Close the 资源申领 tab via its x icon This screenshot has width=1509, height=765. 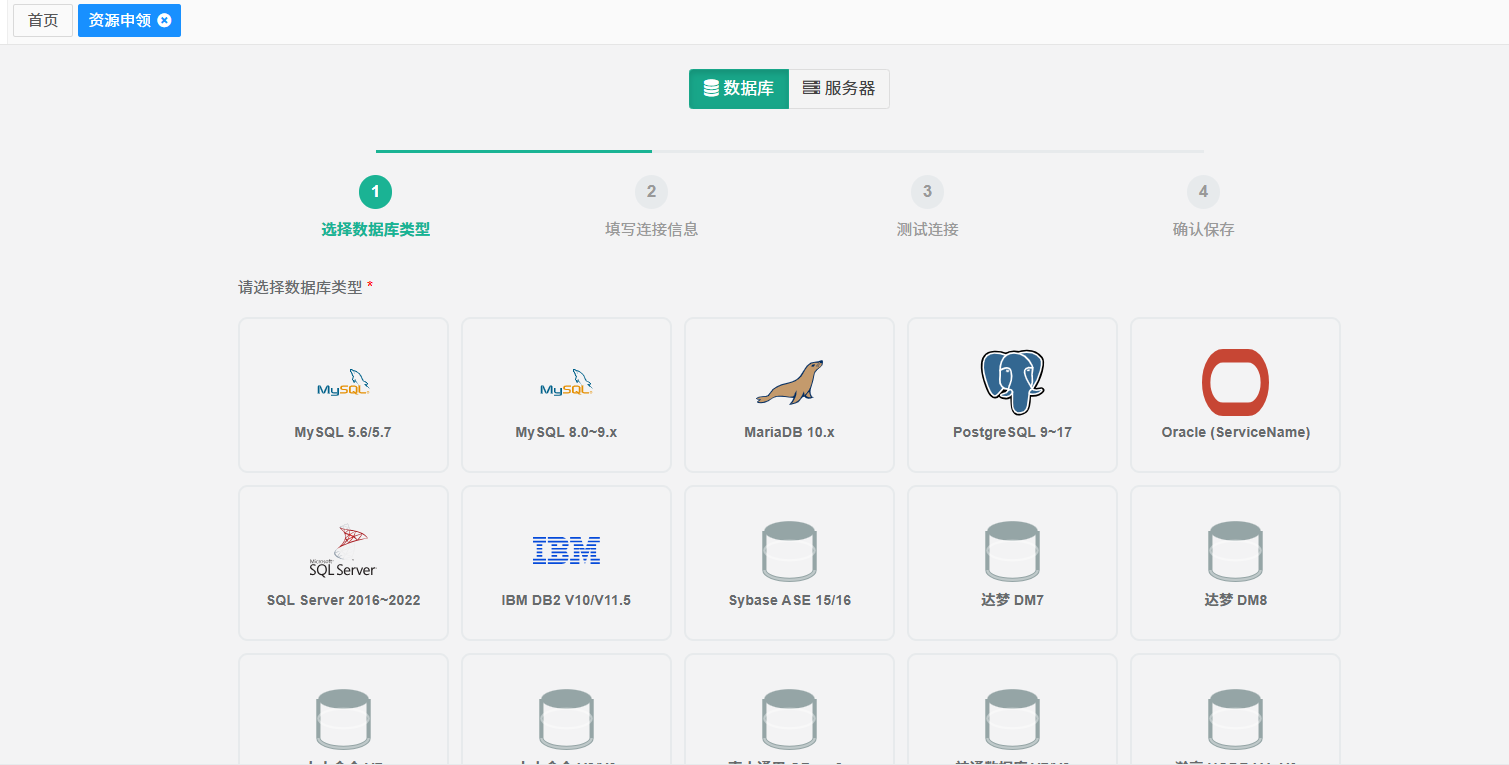pos(165,20)
